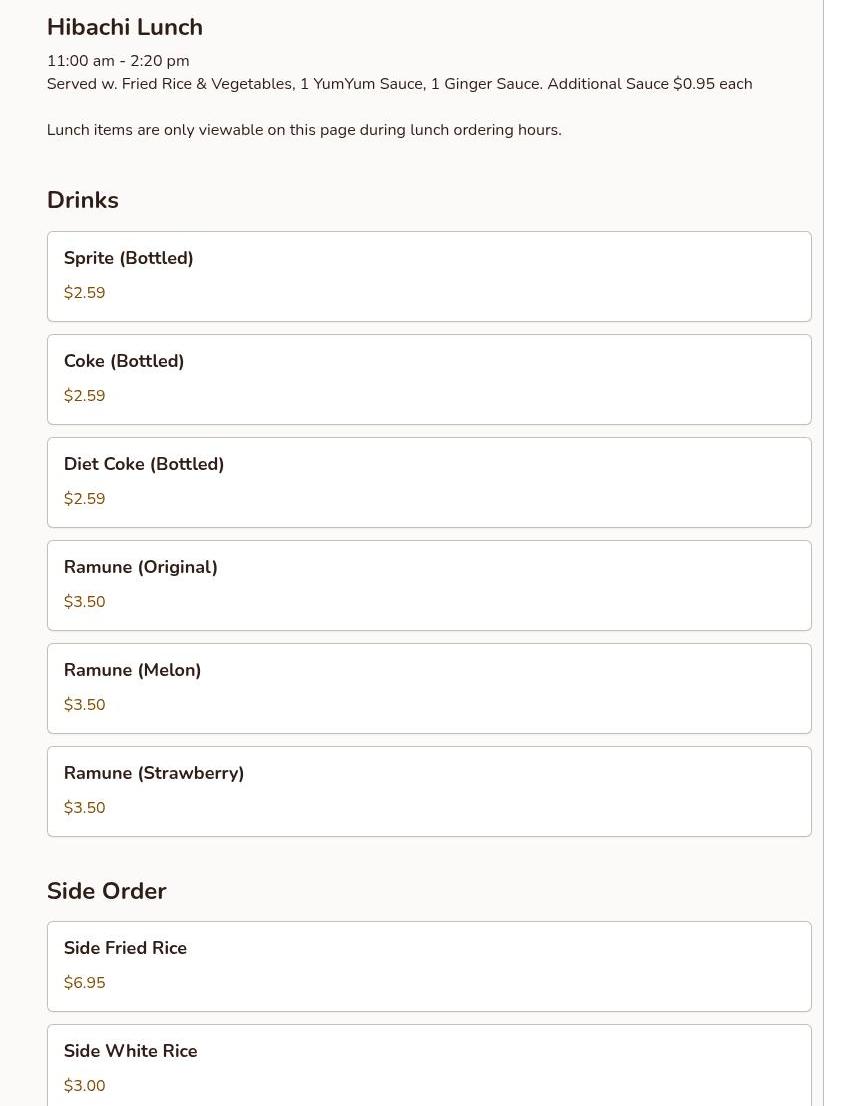Click the 11:00 am - 2:20 pm hours text
Image resolution: width=844 pixels, height=1106 pixels.
coord(118,61)
